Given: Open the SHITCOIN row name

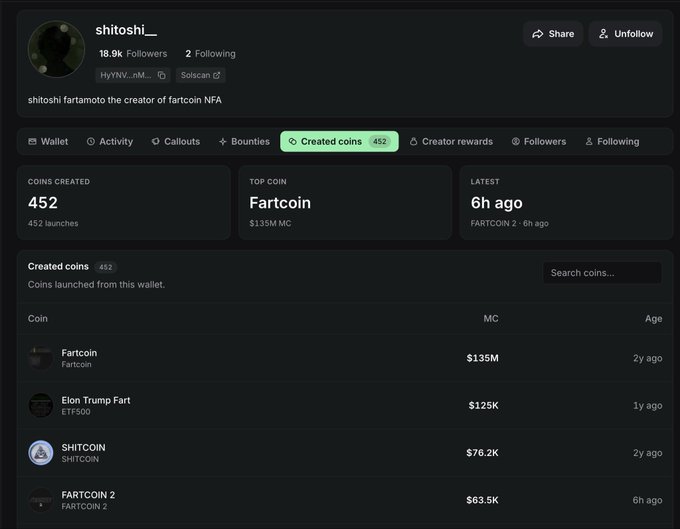Looking at the screenshot, I should [83, 447].
